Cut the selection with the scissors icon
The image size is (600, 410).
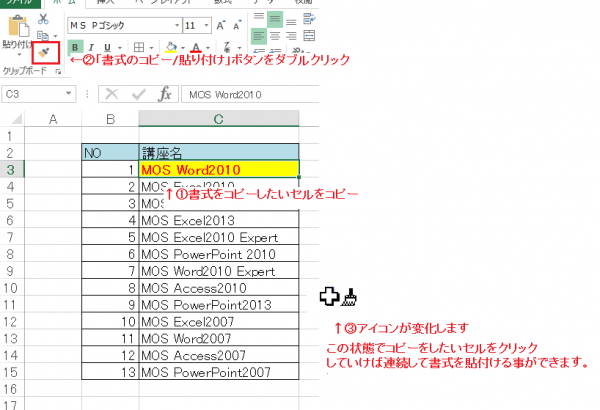pyautogui.click(x=43, y=18)
